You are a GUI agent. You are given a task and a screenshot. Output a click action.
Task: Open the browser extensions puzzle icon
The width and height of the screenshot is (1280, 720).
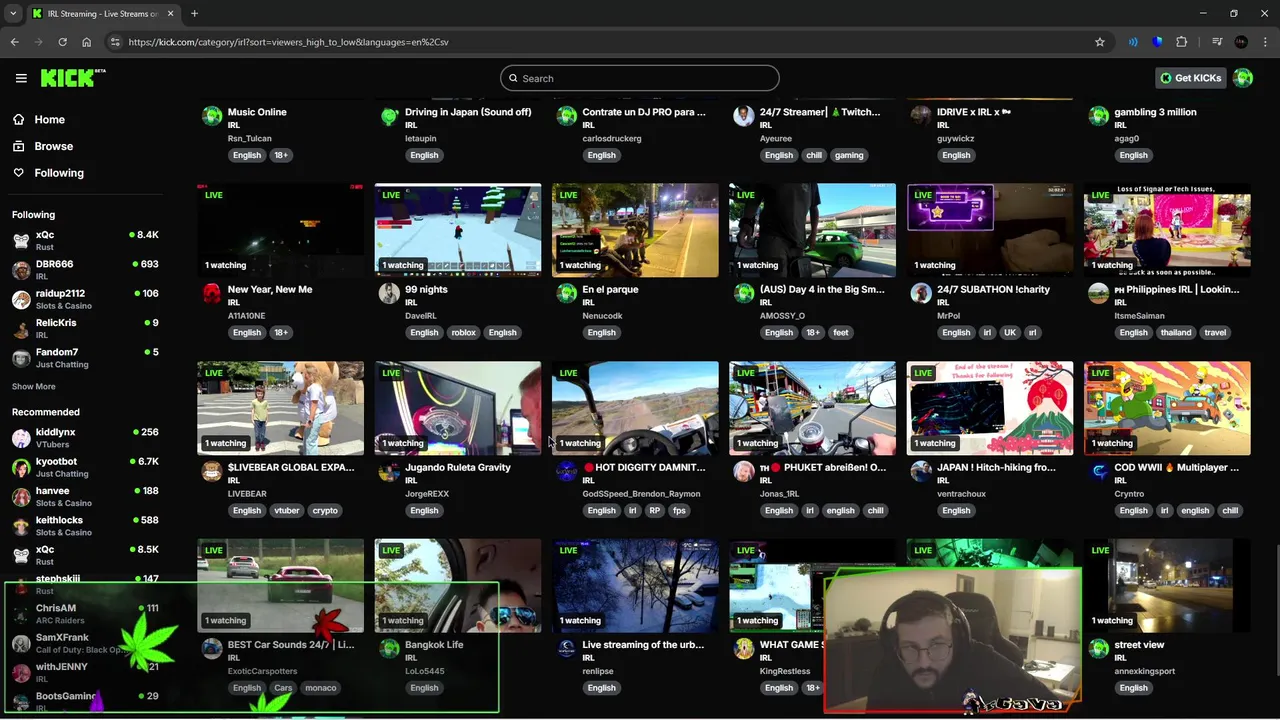click(1182, 42)
